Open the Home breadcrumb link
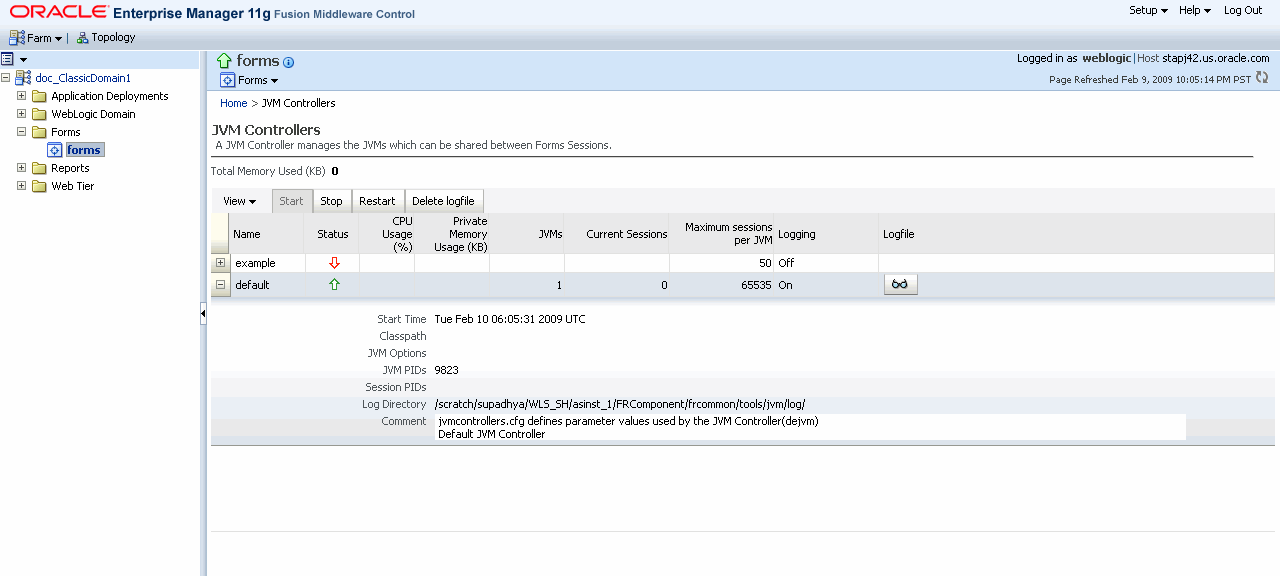 pyautogui.click(x=233, y=102)
